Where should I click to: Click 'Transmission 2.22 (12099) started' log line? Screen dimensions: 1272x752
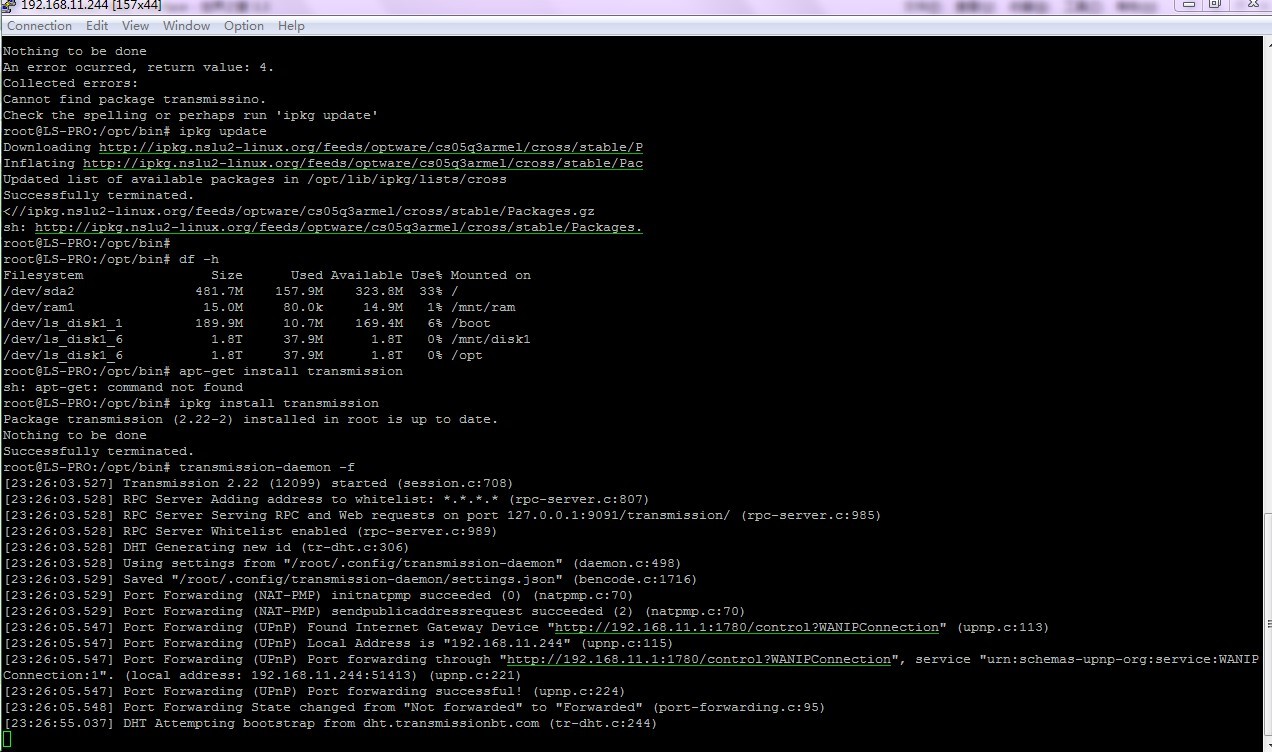point(259,484)
